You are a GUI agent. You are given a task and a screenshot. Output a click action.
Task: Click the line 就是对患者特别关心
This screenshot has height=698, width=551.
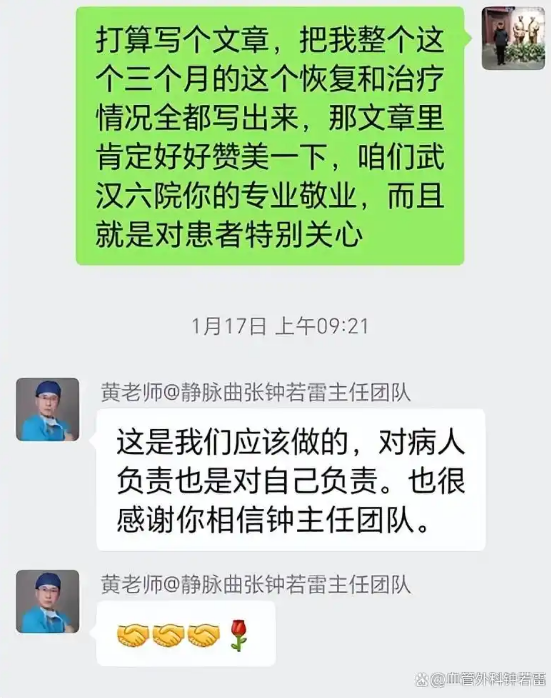229,235
